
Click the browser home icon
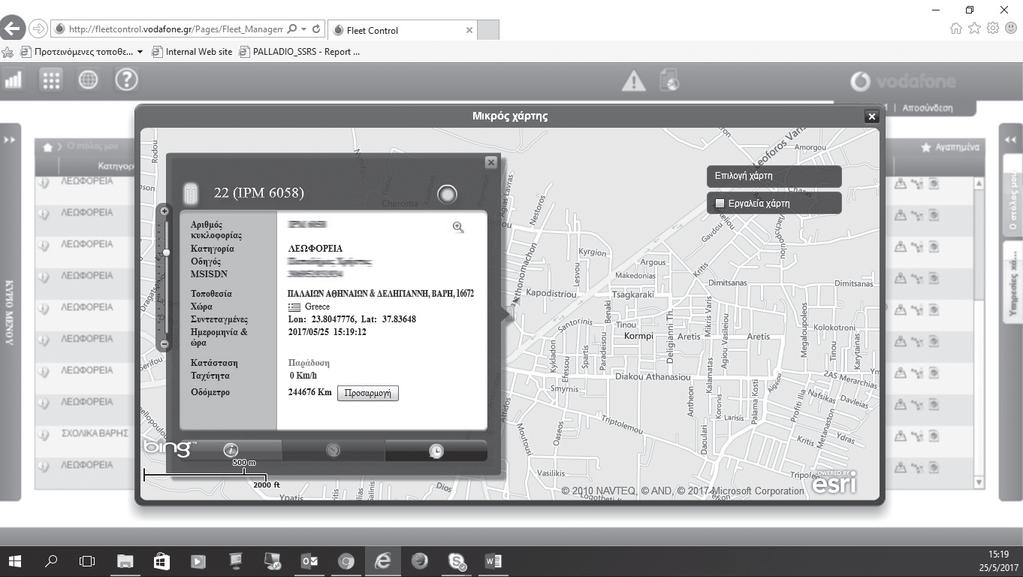click(956, 28)
